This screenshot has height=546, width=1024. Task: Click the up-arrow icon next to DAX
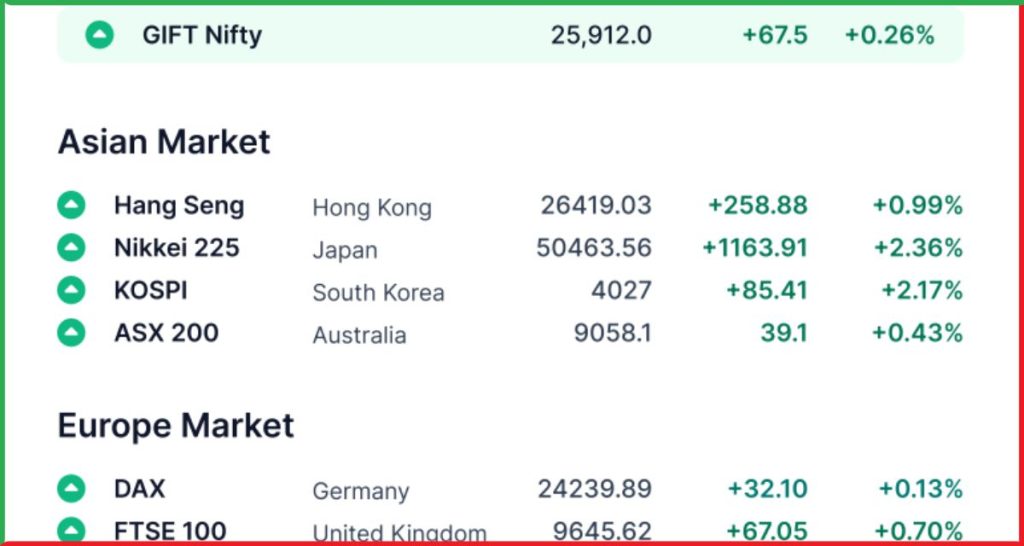71,489
